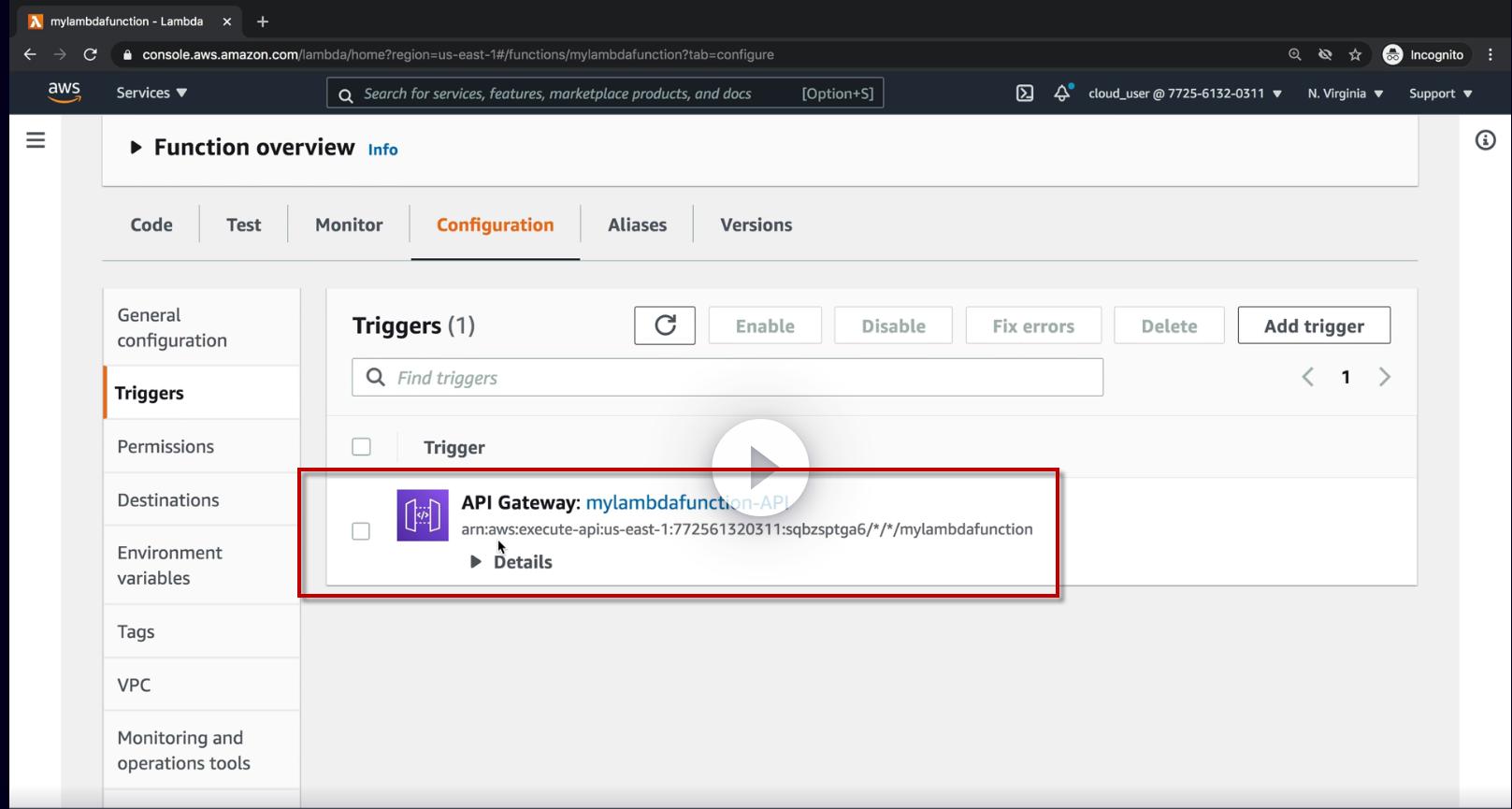Open the Services dropdown

(x=151, y=94)
